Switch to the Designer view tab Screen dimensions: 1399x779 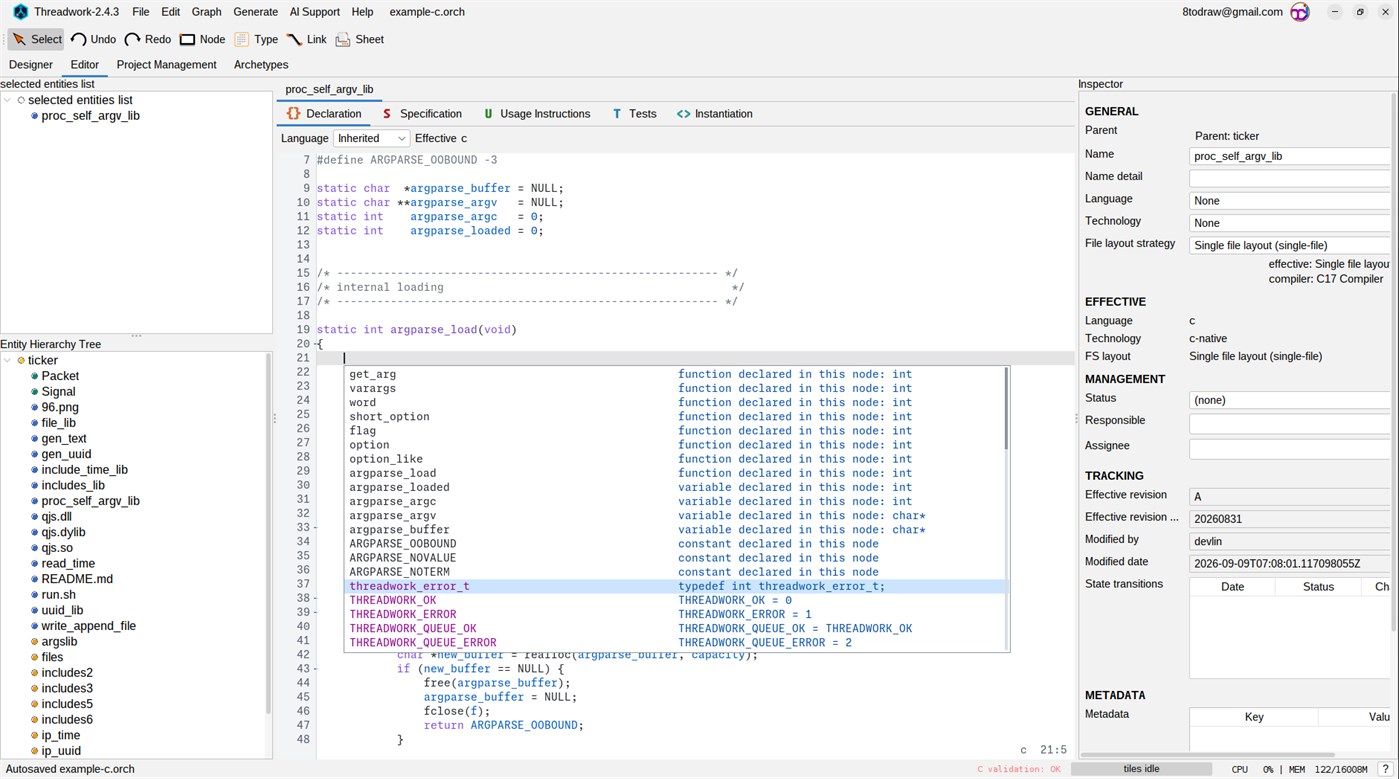(31, 65)
